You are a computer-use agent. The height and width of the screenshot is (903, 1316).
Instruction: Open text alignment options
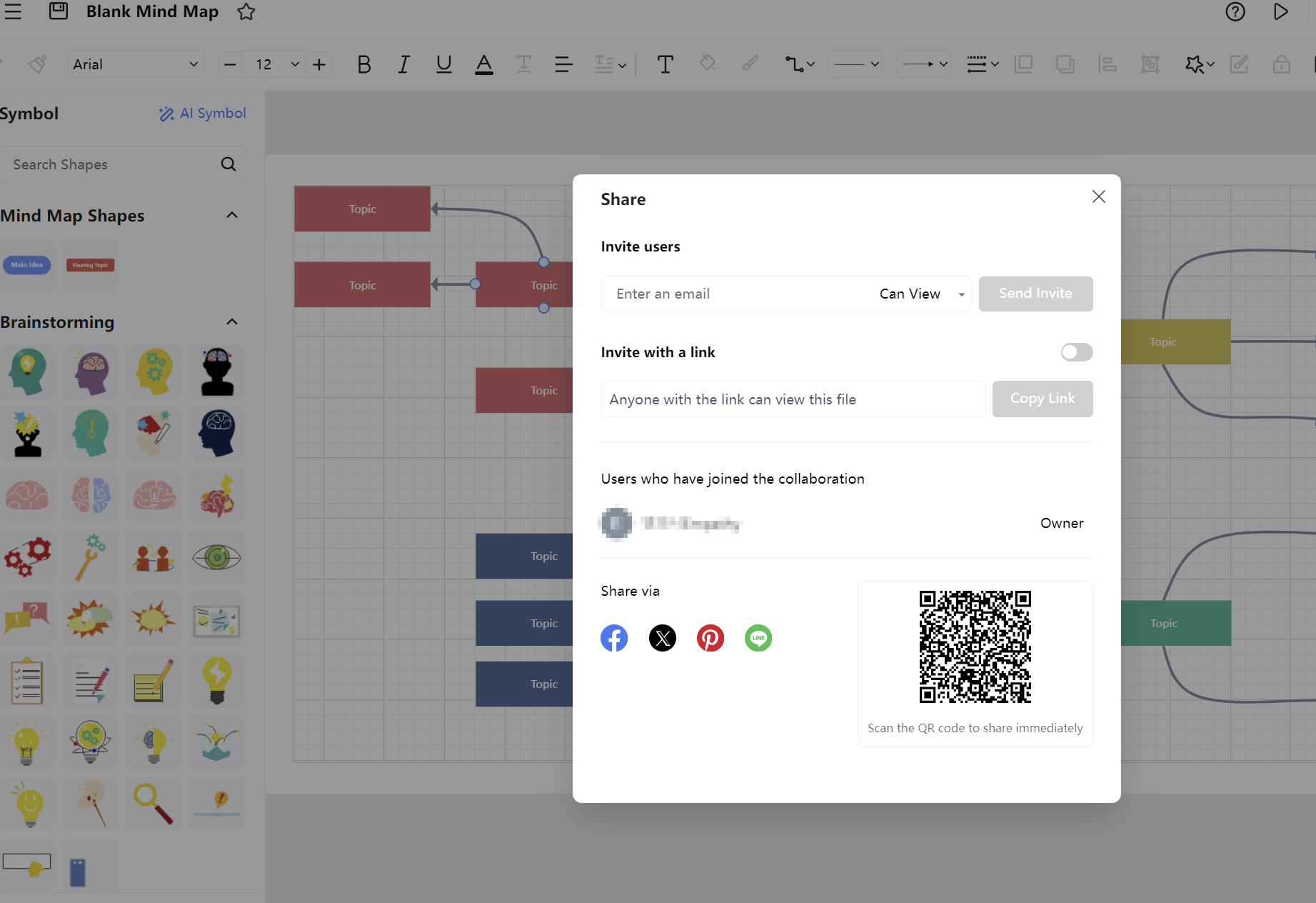(564, 64)
